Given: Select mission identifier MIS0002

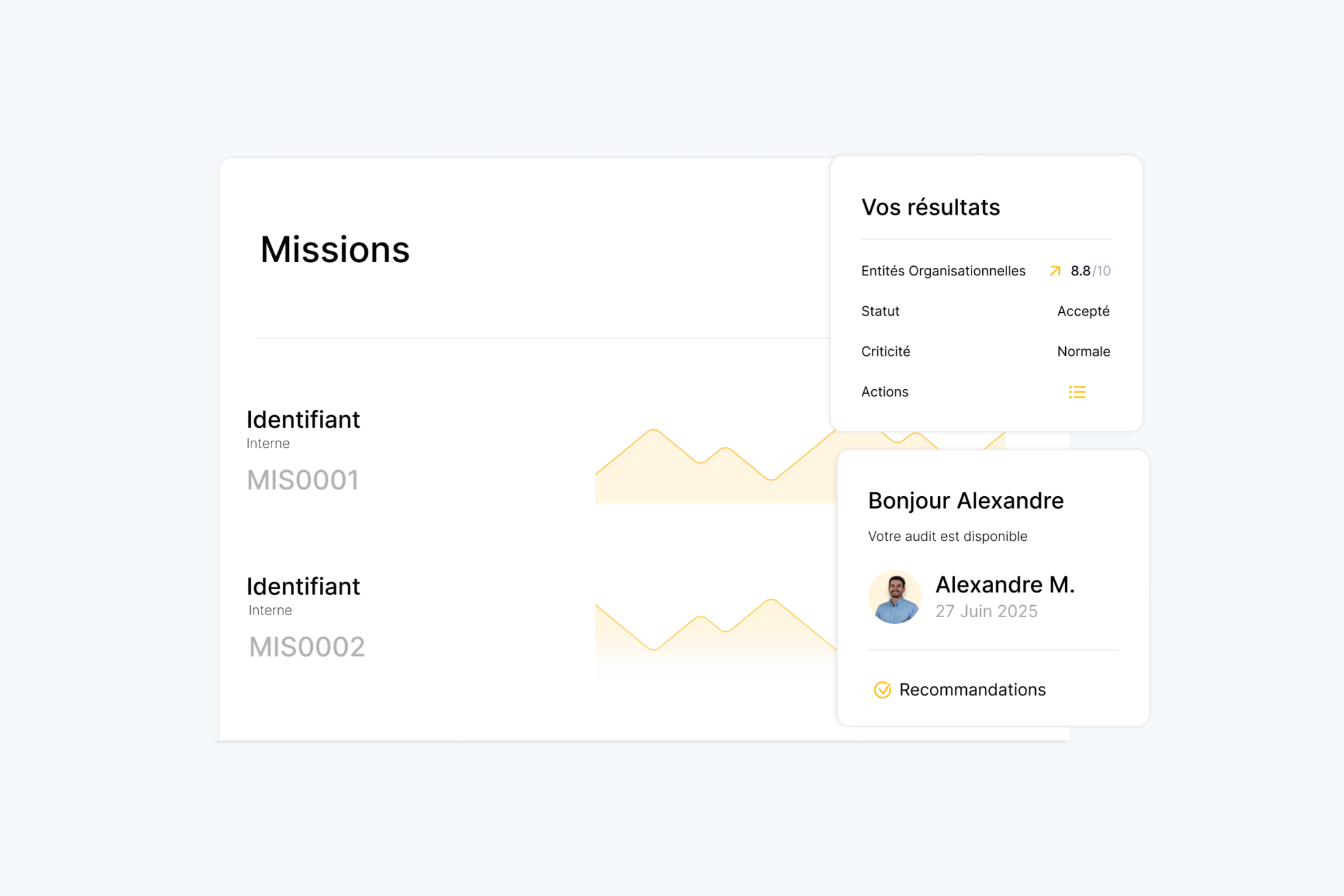Looking at the screenshot, I should (x=306, y=647).
